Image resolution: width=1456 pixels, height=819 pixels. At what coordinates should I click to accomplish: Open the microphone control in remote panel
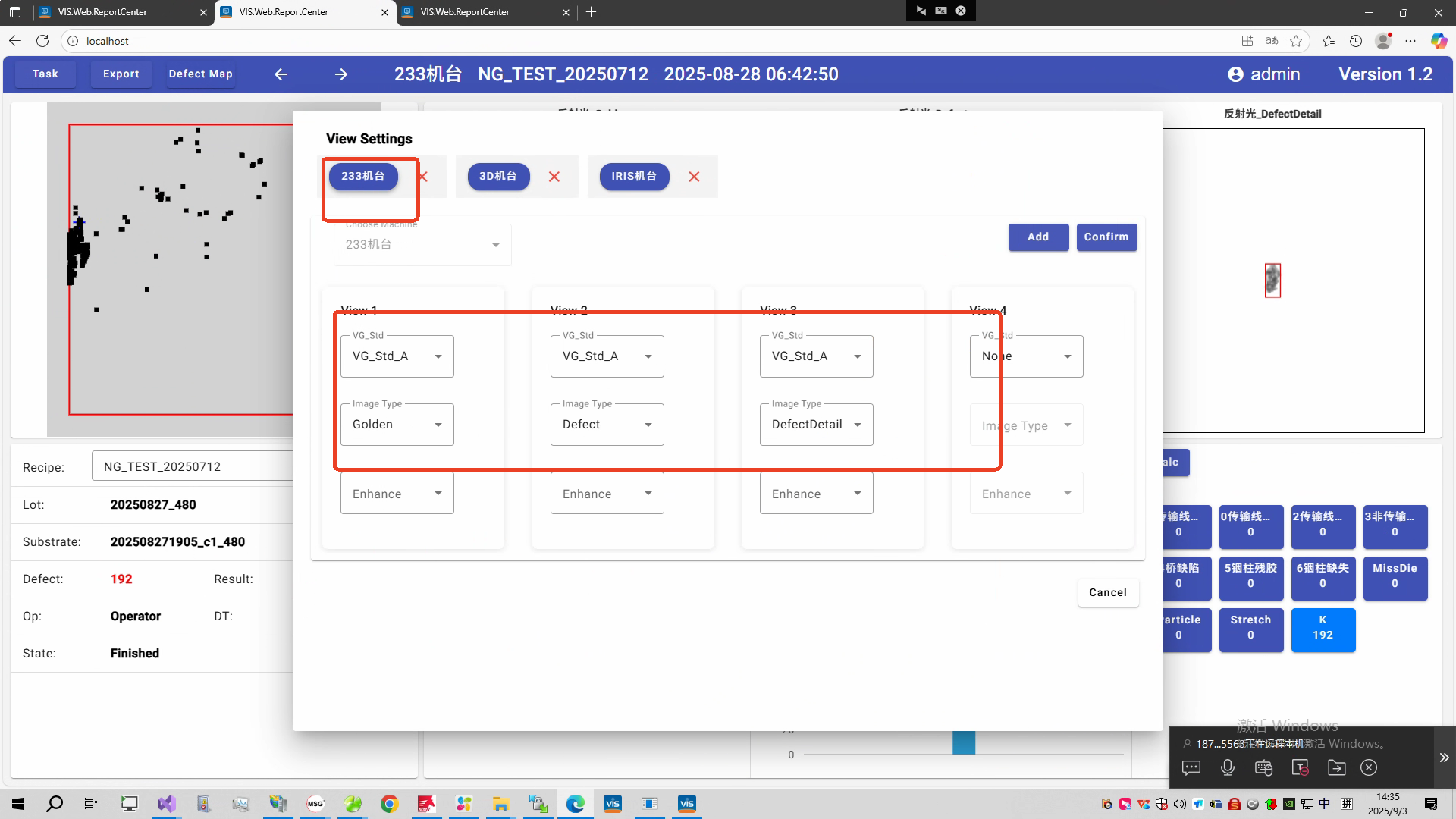(x=1227, y=767)
